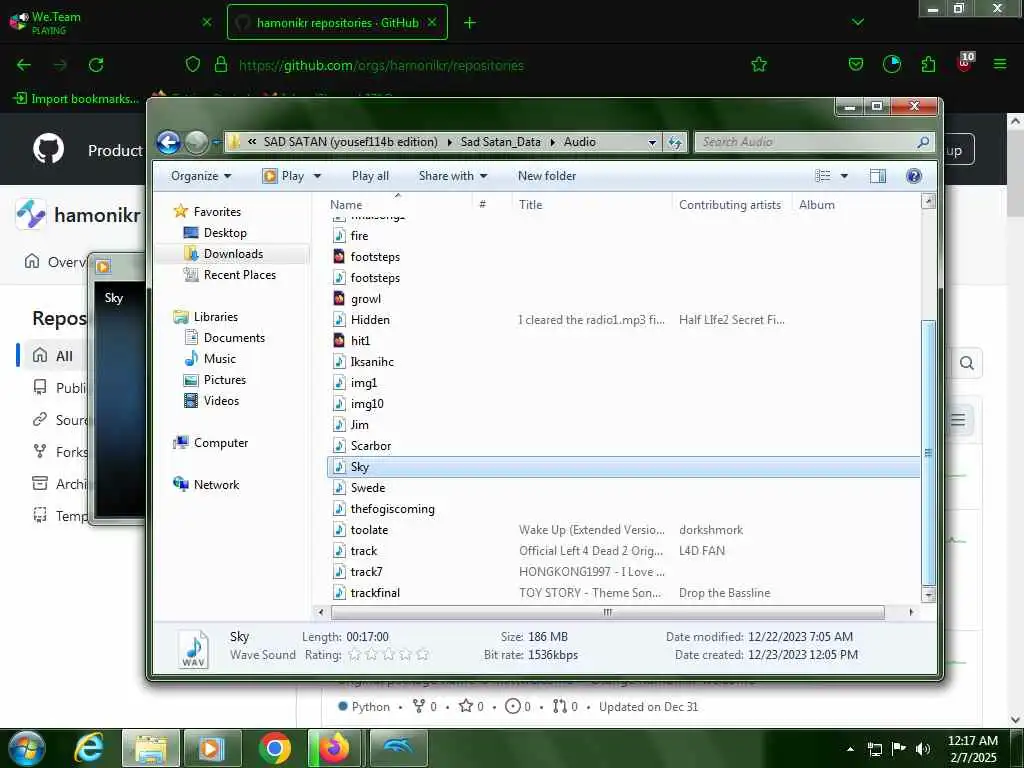Image resolution: width=1024 pixels, height=768 pixels.
Task: Open Firefox extensions puzzle icon
Action: pyautogui.click(x=928, y=65)
